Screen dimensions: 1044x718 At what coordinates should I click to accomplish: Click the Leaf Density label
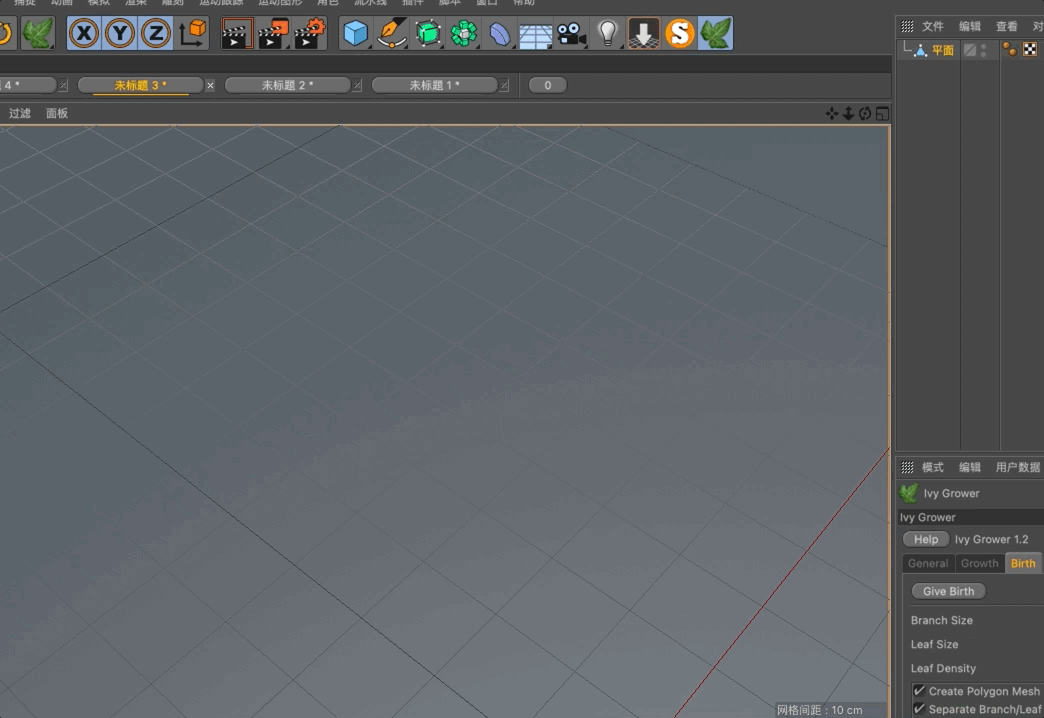[943, 669]
